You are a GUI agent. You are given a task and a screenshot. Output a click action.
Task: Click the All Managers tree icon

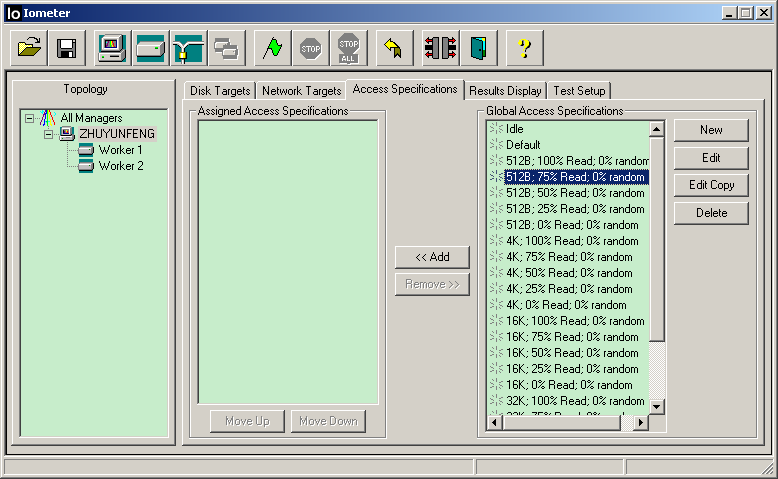[48, 118]
